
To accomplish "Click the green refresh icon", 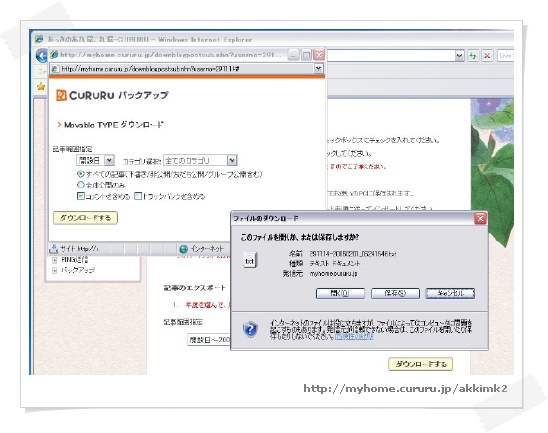I will [473, 56].
